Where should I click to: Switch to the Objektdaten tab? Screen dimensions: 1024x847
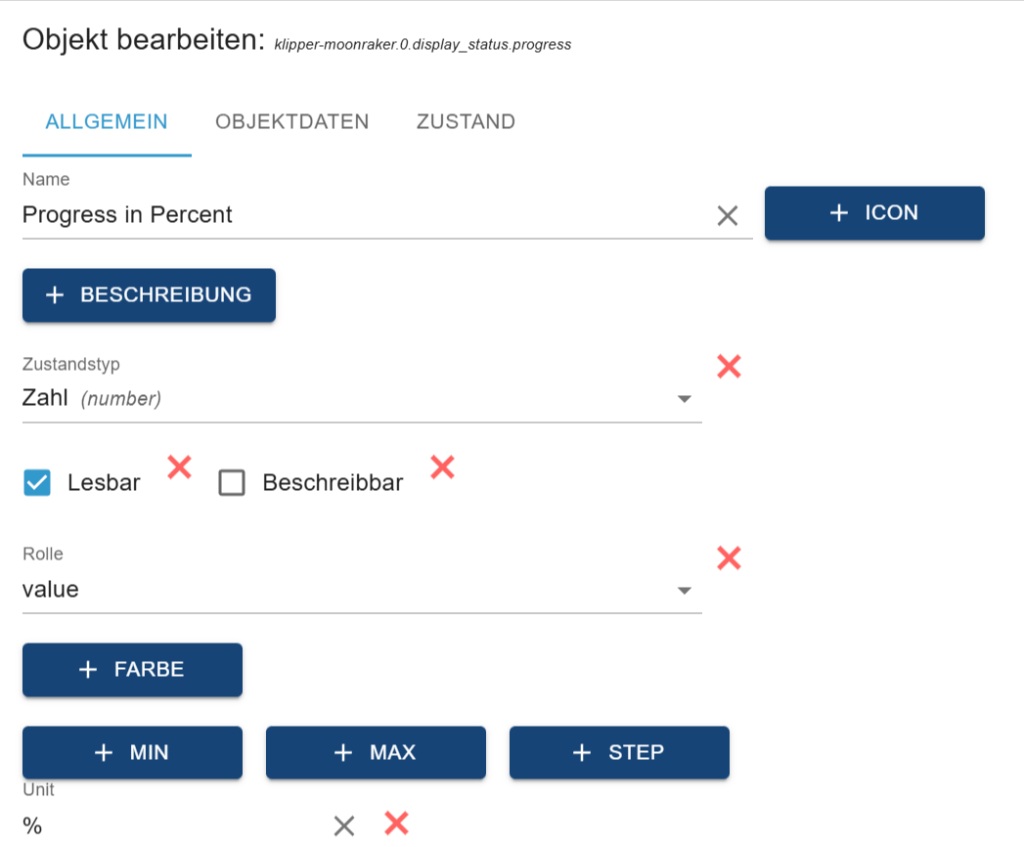tap(292, 122)
